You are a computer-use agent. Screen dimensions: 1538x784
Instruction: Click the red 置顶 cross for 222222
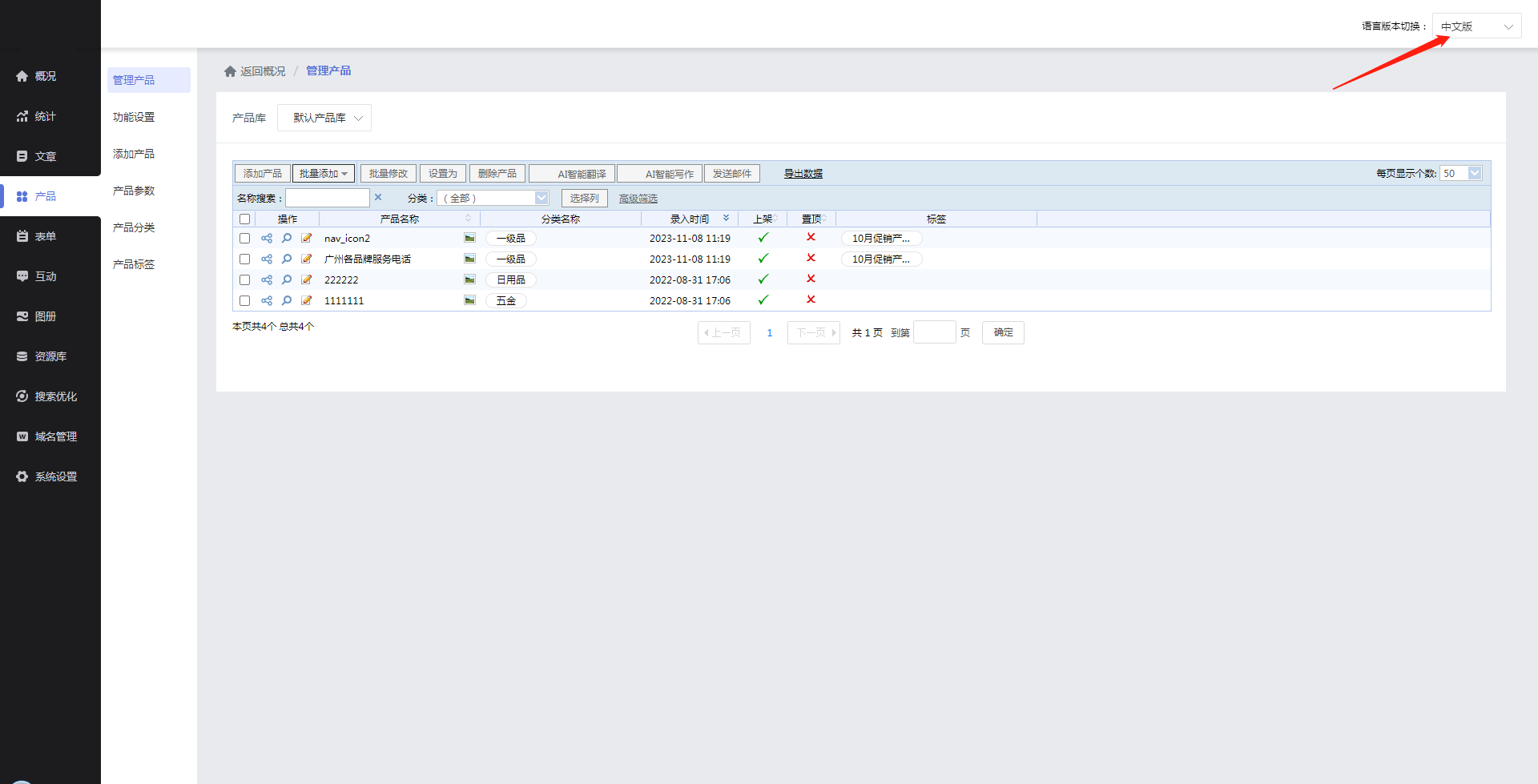[811, 279]
